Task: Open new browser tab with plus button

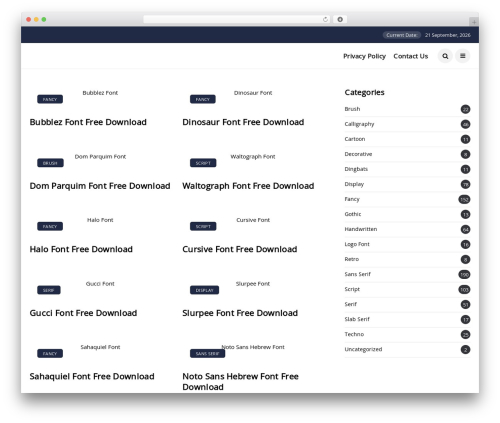Action: pyautogui.click(x=474, y=22)
